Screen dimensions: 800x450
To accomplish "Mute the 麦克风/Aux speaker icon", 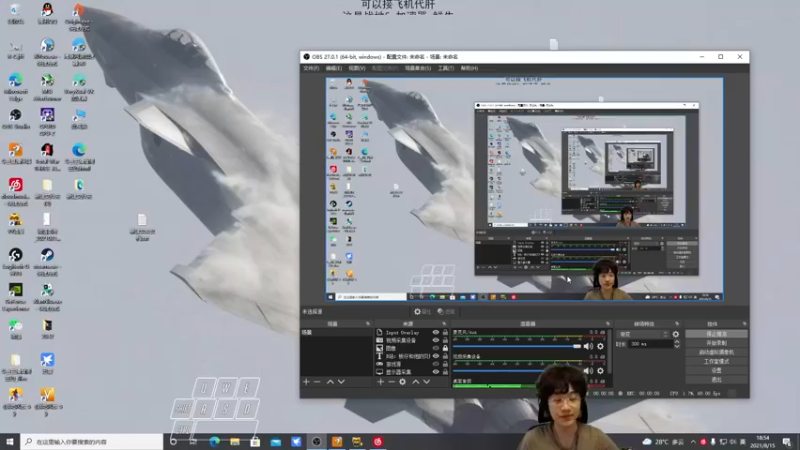I will 588,346.
